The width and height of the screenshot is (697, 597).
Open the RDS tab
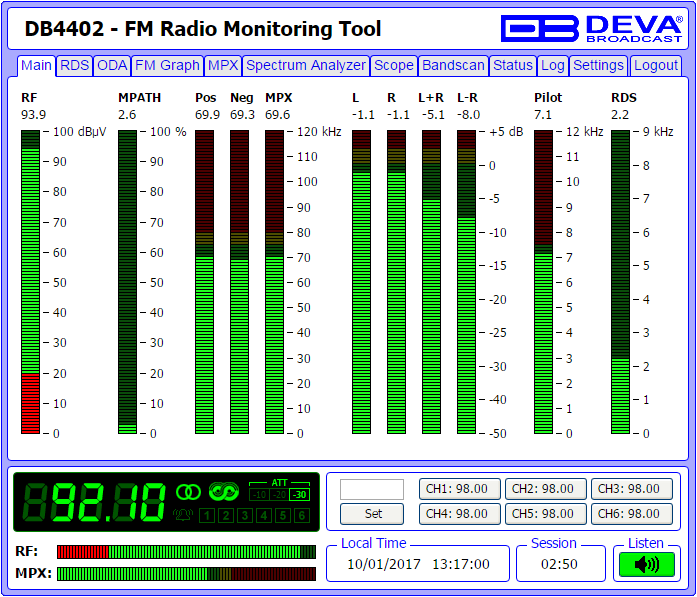point(75,66)
